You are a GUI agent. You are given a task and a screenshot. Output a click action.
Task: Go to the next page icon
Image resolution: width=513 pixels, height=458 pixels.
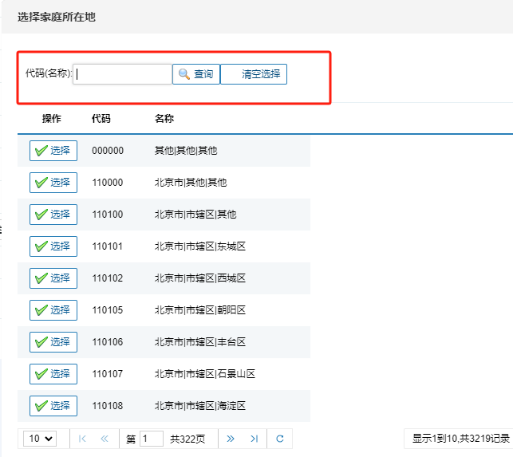coord(230,438)
